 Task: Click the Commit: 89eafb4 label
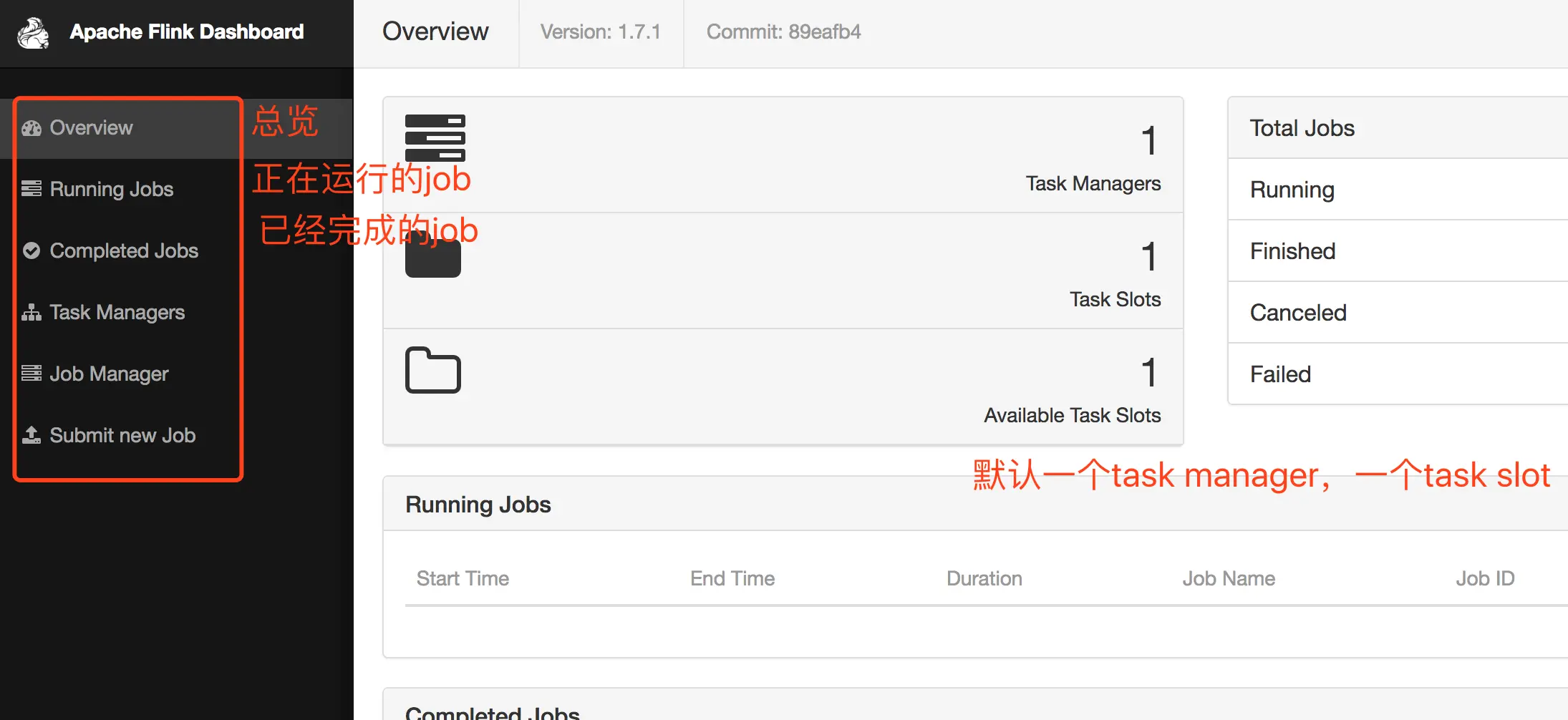click(x=784, y=32)
